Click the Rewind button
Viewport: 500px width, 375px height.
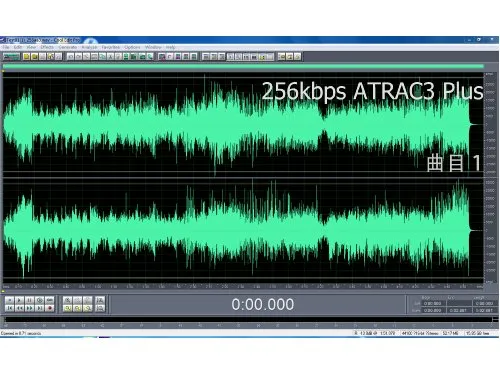coord(19,308)
